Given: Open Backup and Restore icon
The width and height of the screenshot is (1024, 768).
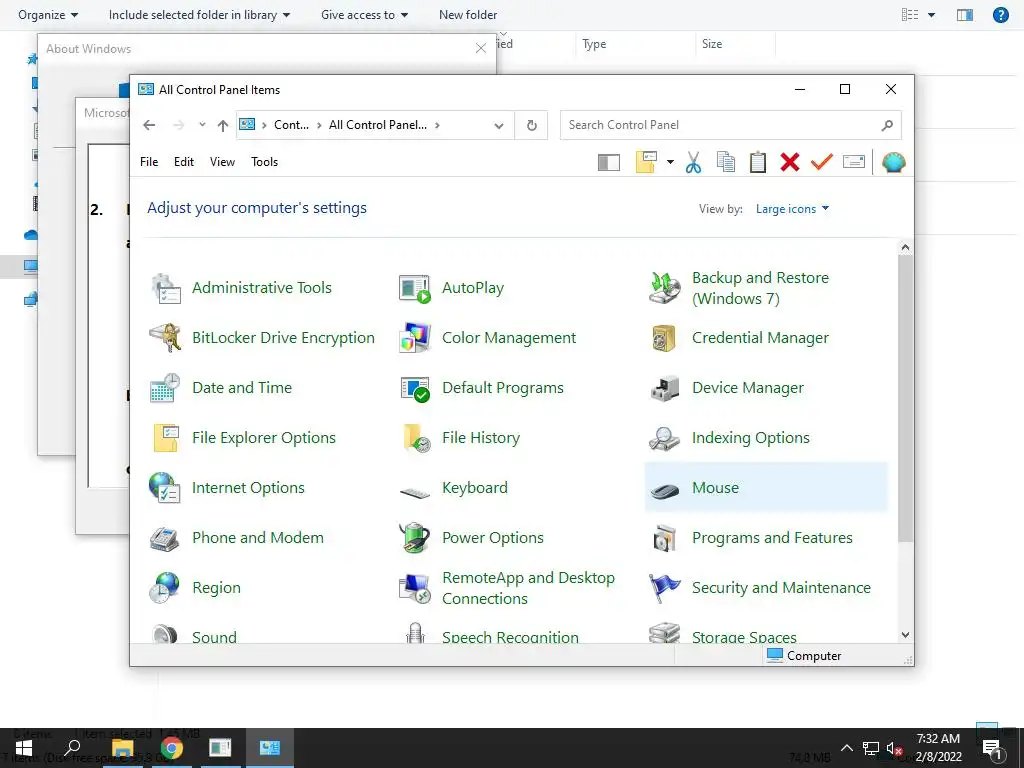Looking at the screenshot, I should [x=665, y=288].
